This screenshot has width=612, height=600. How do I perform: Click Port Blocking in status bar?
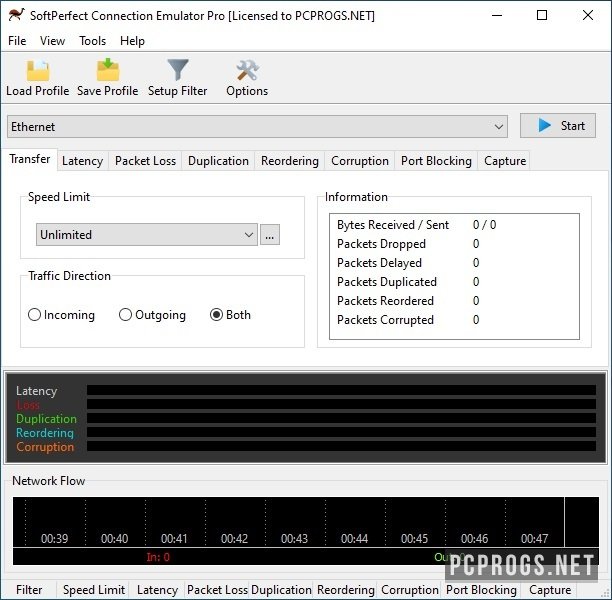point(481,589)
